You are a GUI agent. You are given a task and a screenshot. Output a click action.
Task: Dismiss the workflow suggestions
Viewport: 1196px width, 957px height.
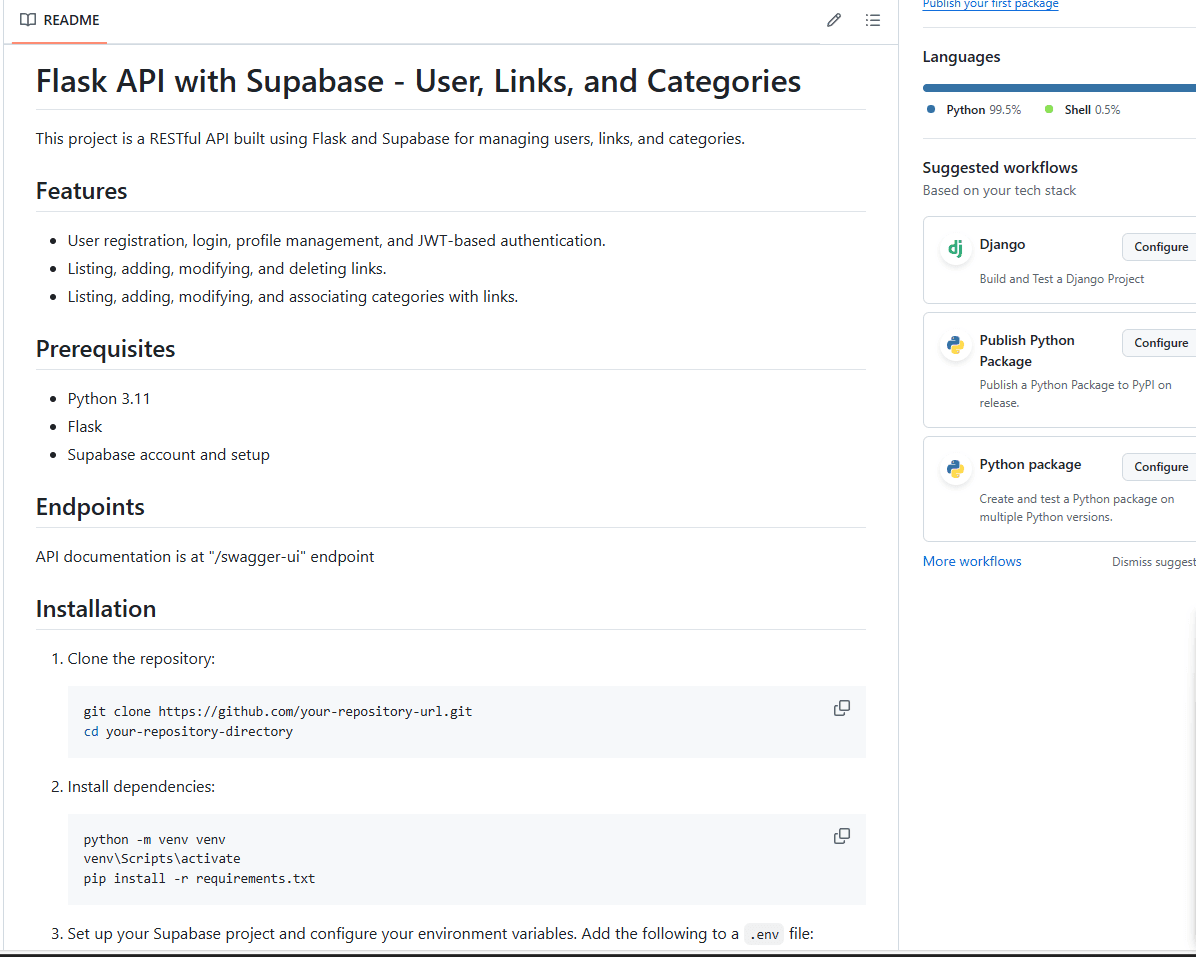(x=1153, y=562)
